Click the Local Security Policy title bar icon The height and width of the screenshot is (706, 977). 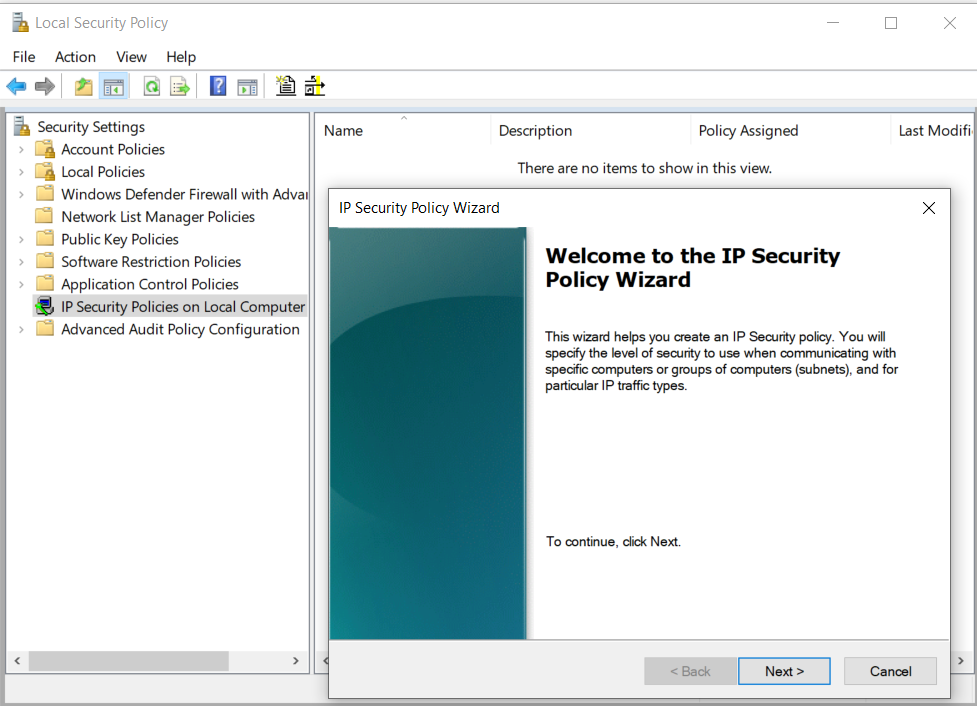point(20,22)
